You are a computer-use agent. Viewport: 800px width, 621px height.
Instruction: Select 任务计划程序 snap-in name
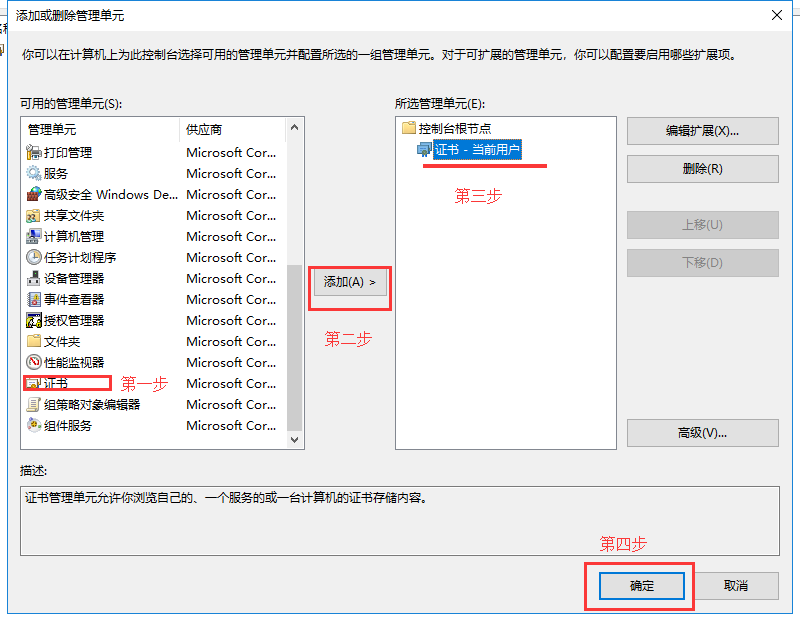coord(80,257)
